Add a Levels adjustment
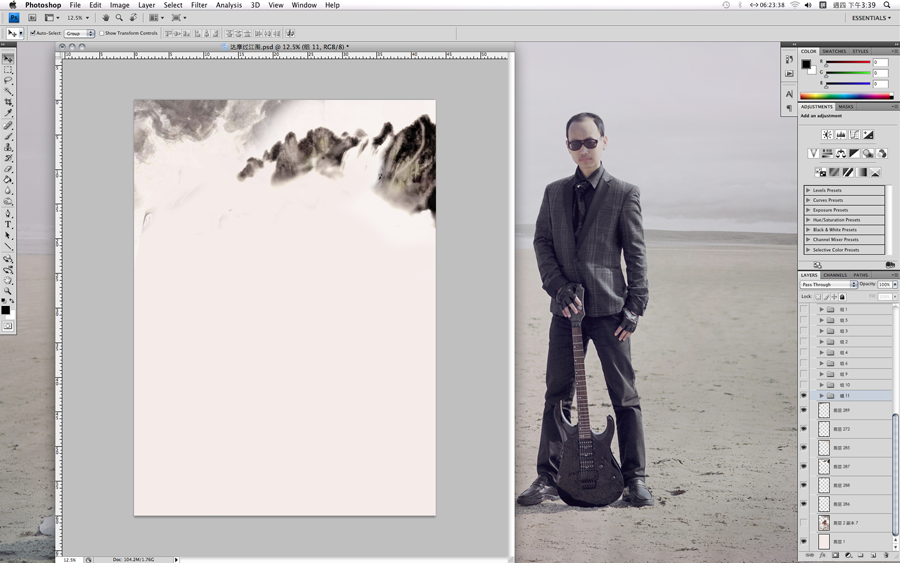Screen dimensions: 900x563 coord(841,134)
